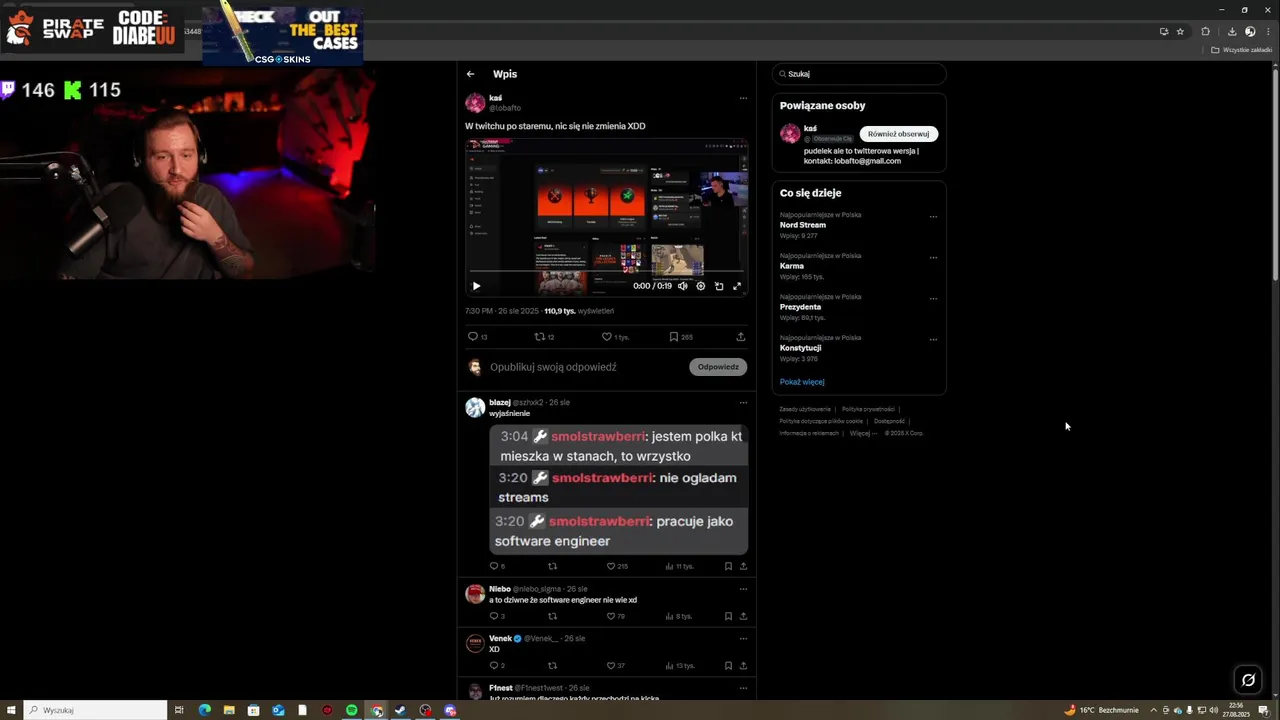Click the Szukaj search field

point(859,74)
